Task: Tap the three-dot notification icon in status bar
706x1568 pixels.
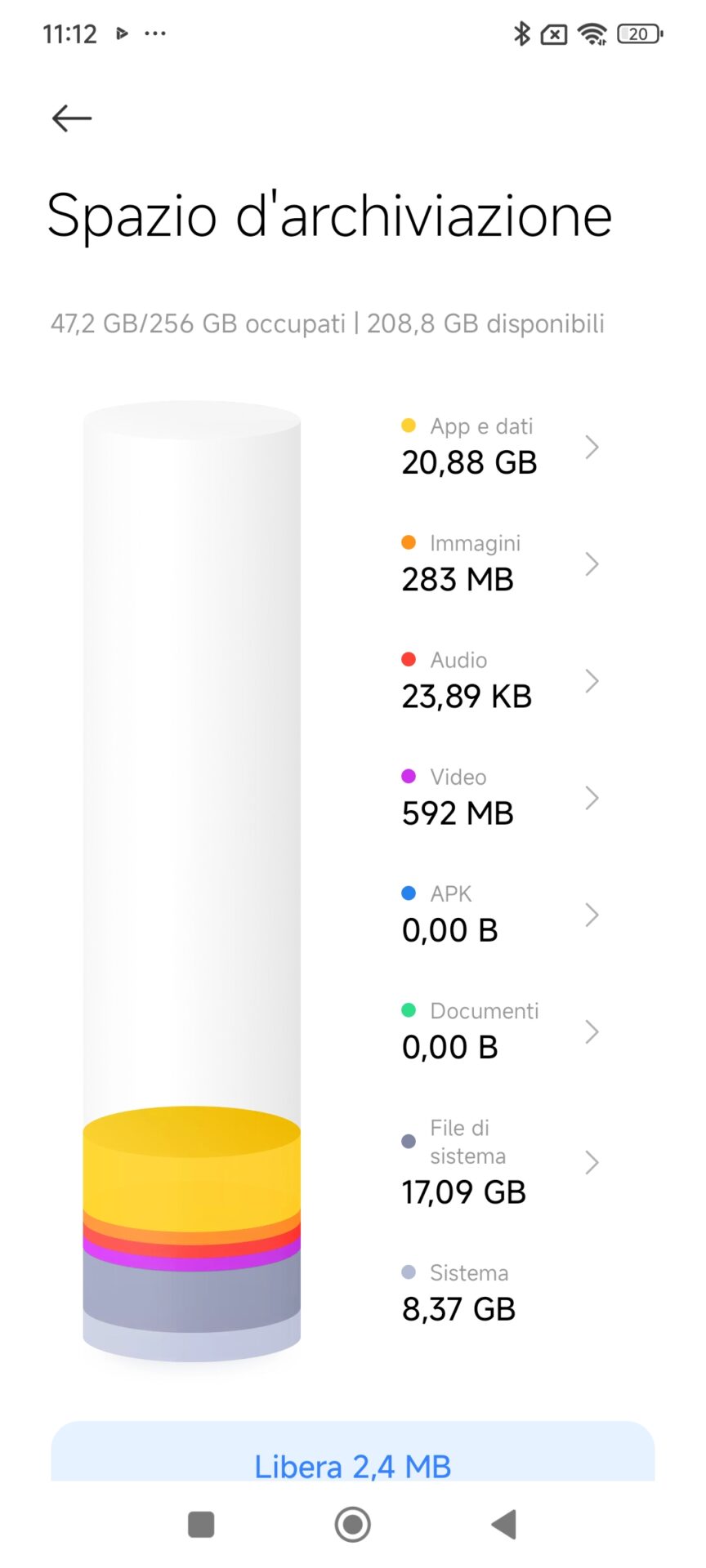Action: point(155,33)
